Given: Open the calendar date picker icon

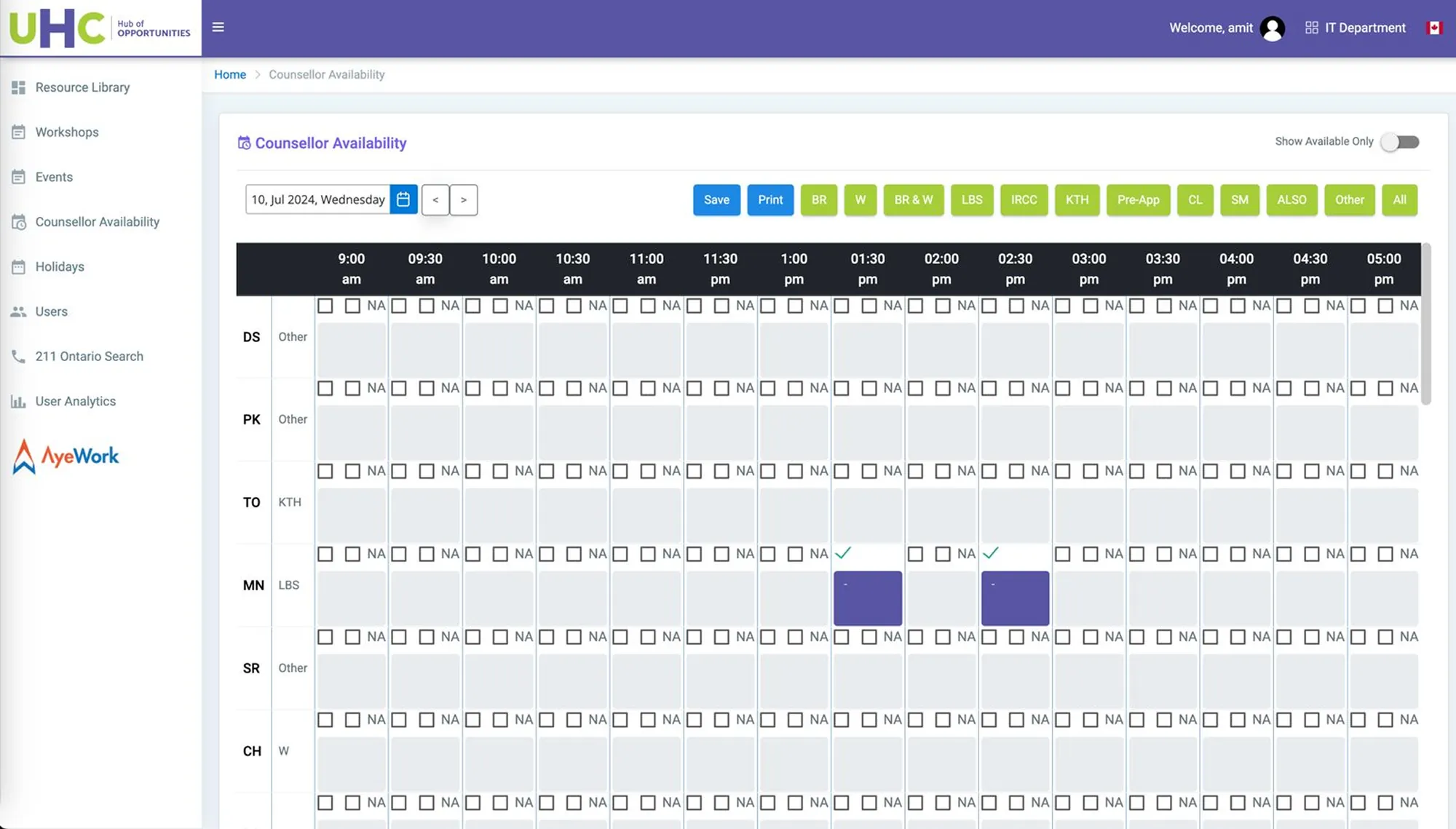Looking at the screenshot, I should pos(403,199).
